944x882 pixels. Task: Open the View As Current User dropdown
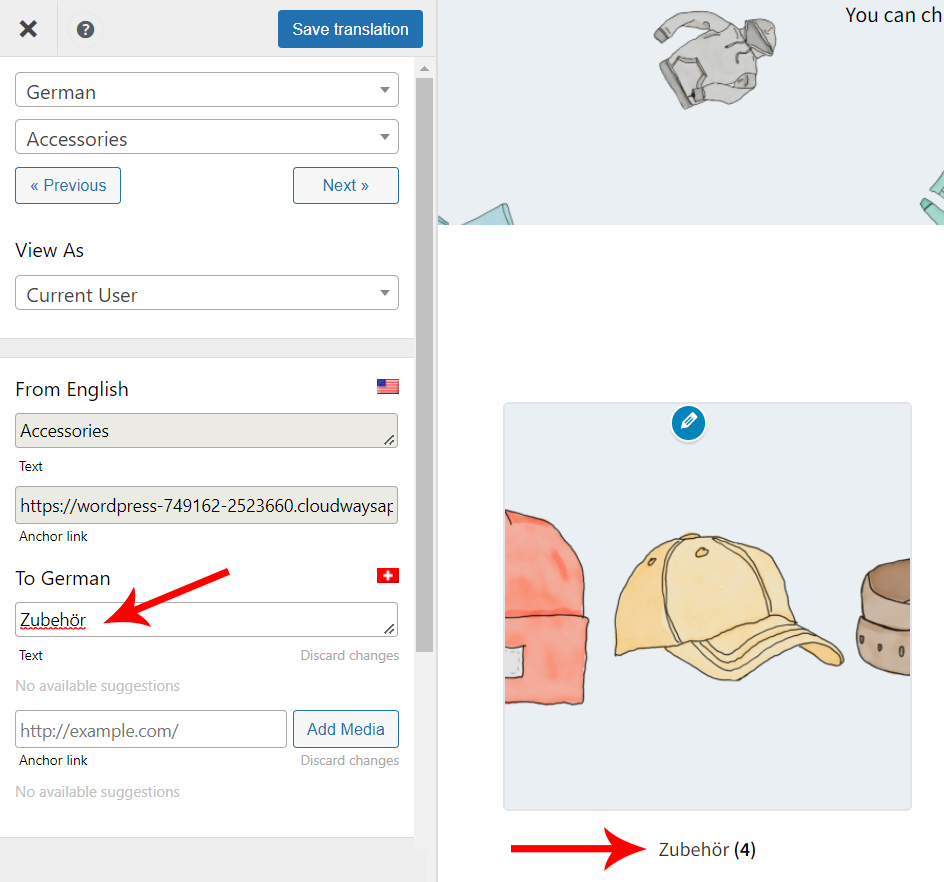[206, 292]
